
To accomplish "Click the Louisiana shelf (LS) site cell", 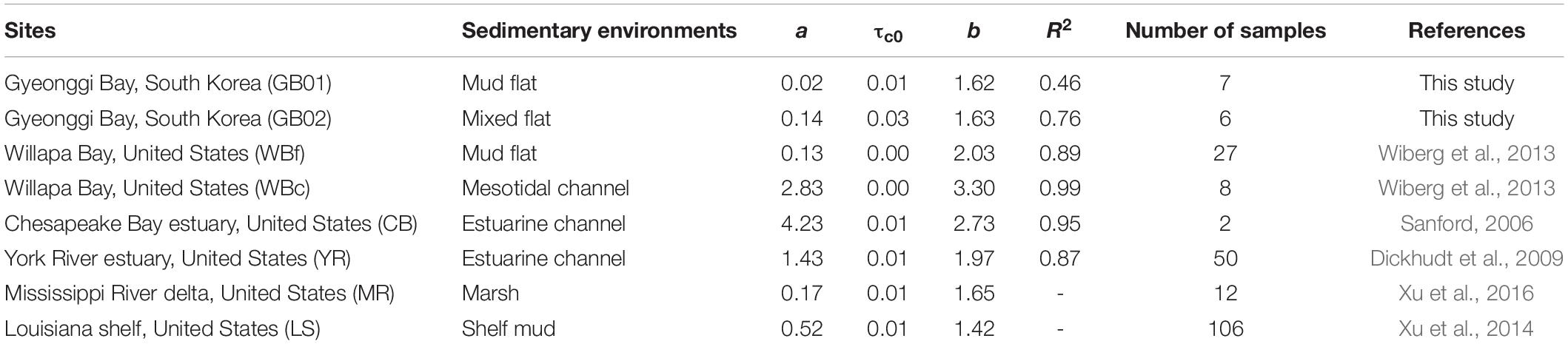I will point(162,328).
